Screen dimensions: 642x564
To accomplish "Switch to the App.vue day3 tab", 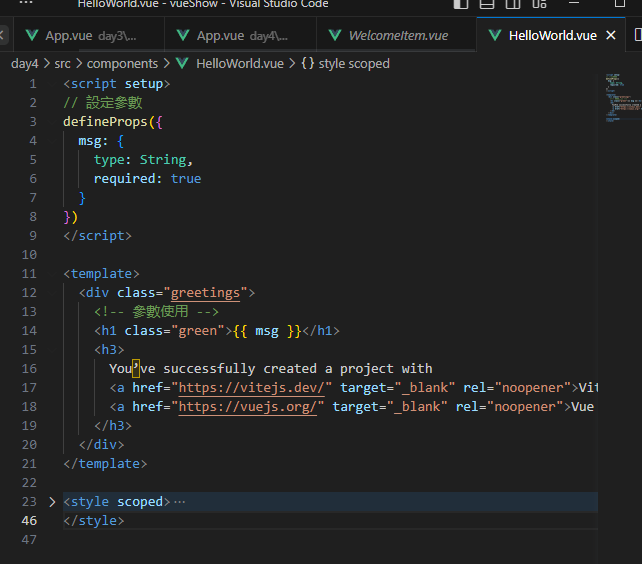I will pos(89,35).
